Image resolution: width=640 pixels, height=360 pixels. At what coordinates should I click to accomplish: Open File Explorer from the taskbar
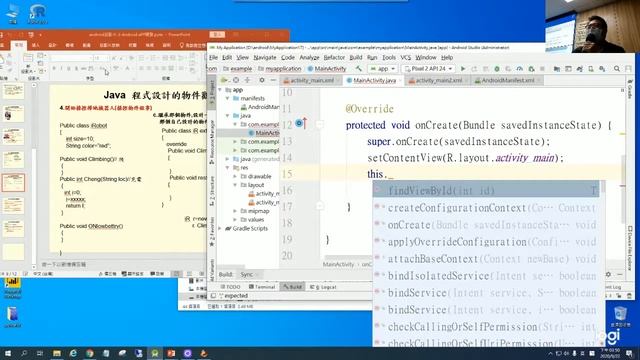(57, 353)
